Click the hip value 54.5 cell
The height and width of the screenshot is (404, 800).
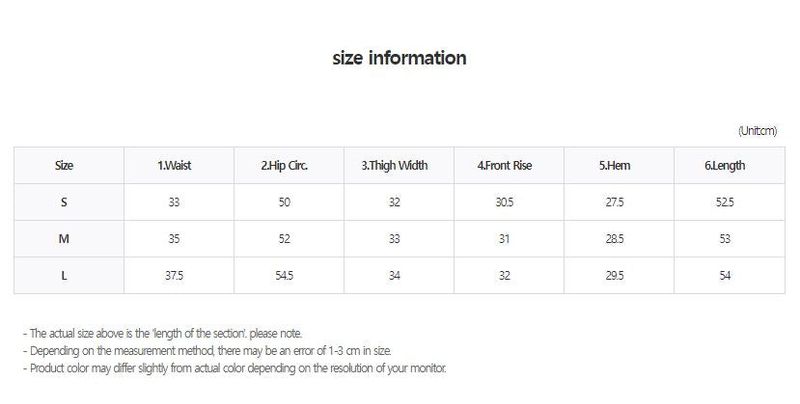point(289,275)
